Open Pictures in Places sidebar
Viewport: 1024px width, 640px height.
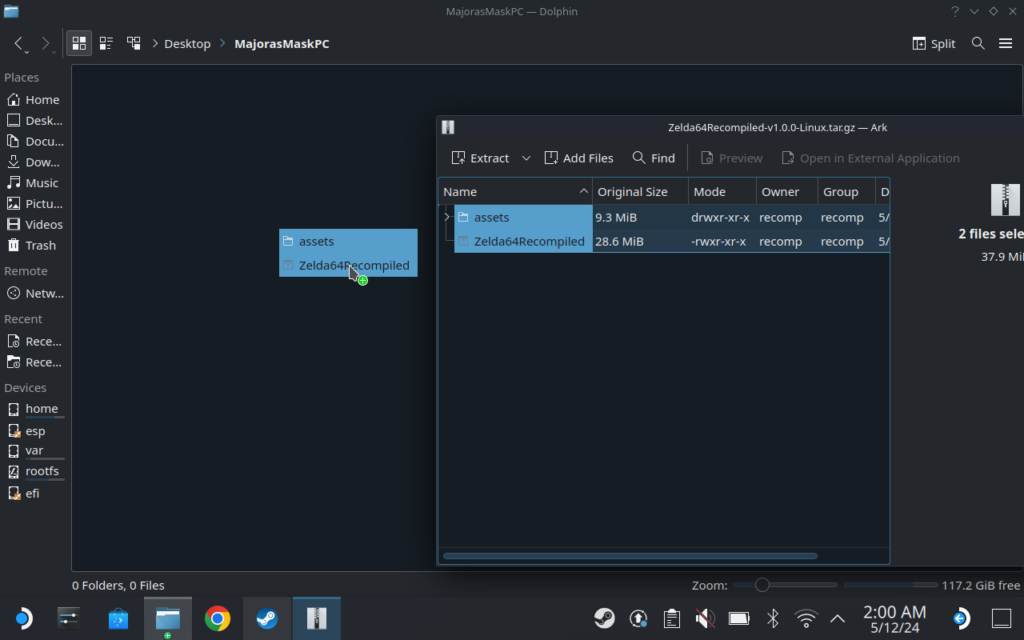pyautogui.click(x=34, y=204)
